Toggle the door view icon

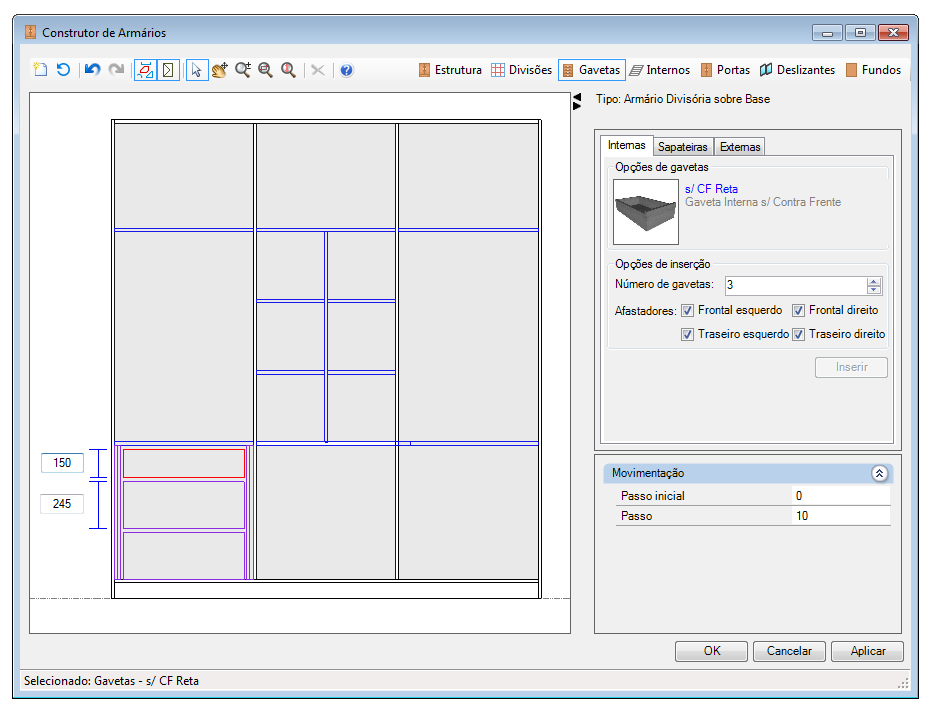pyautogui.click(x=168, y=70)
